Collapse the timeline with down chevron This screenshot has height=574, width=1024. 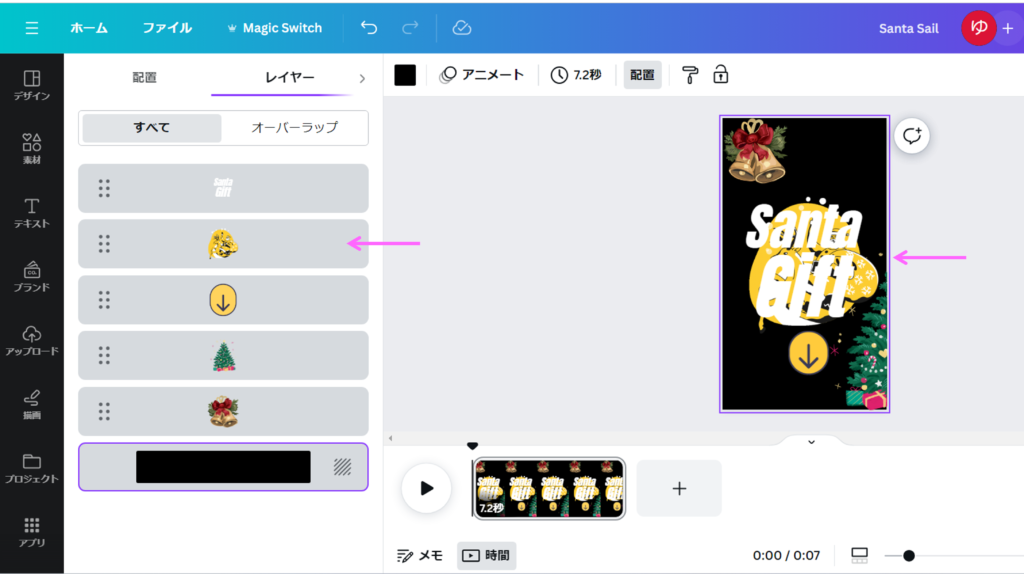(811, 441)
